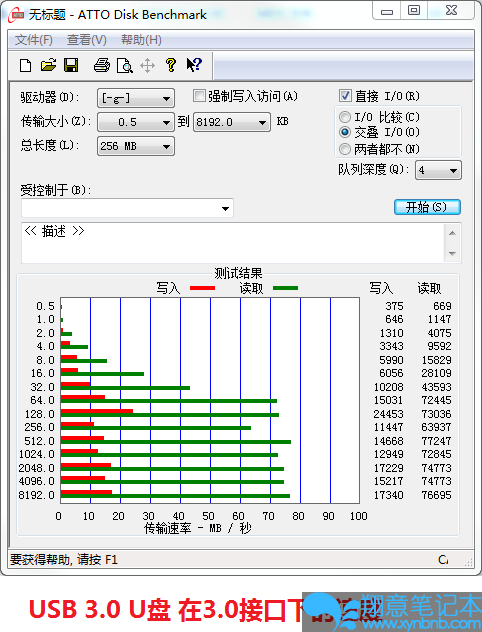The width and height of the screenshot is (482, 632).
Task: Click the 传输速率 - MB / 秒 axis label
Action: pyautogui.click(x=198, y=528)
